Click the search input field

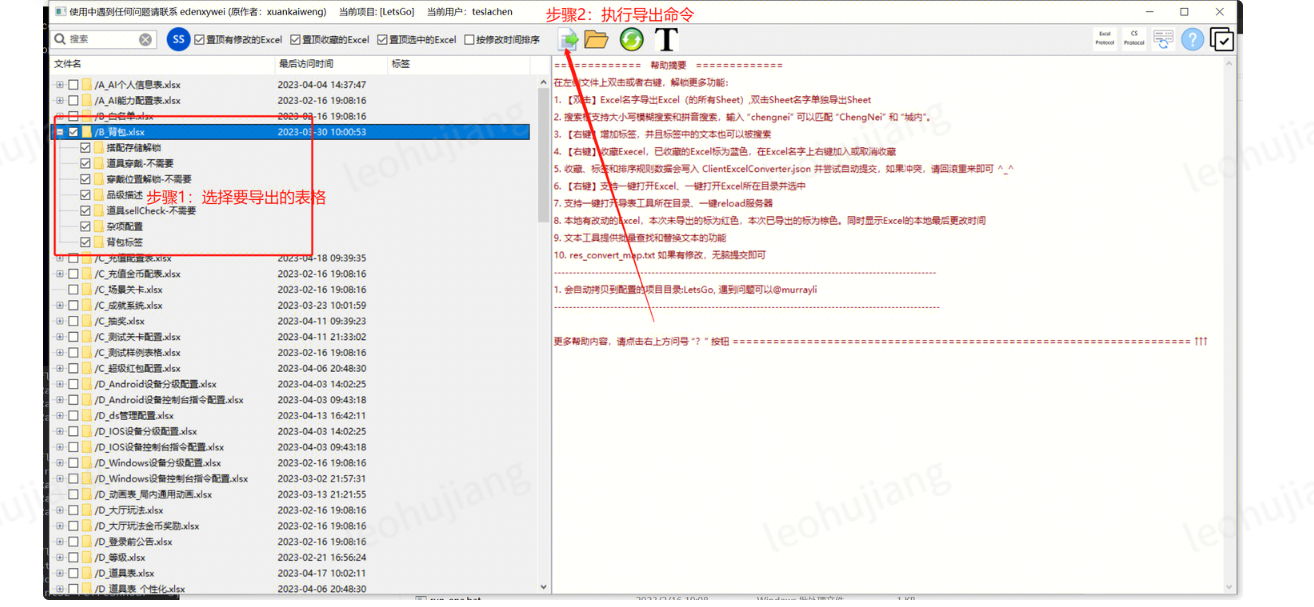pyautogui.click(x=101, y=40)
